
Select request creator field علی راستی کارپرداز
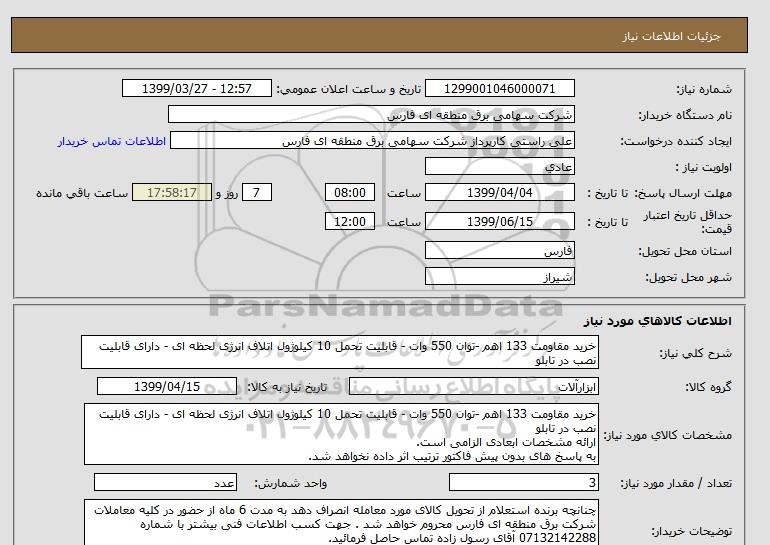(x=372, y=141)
